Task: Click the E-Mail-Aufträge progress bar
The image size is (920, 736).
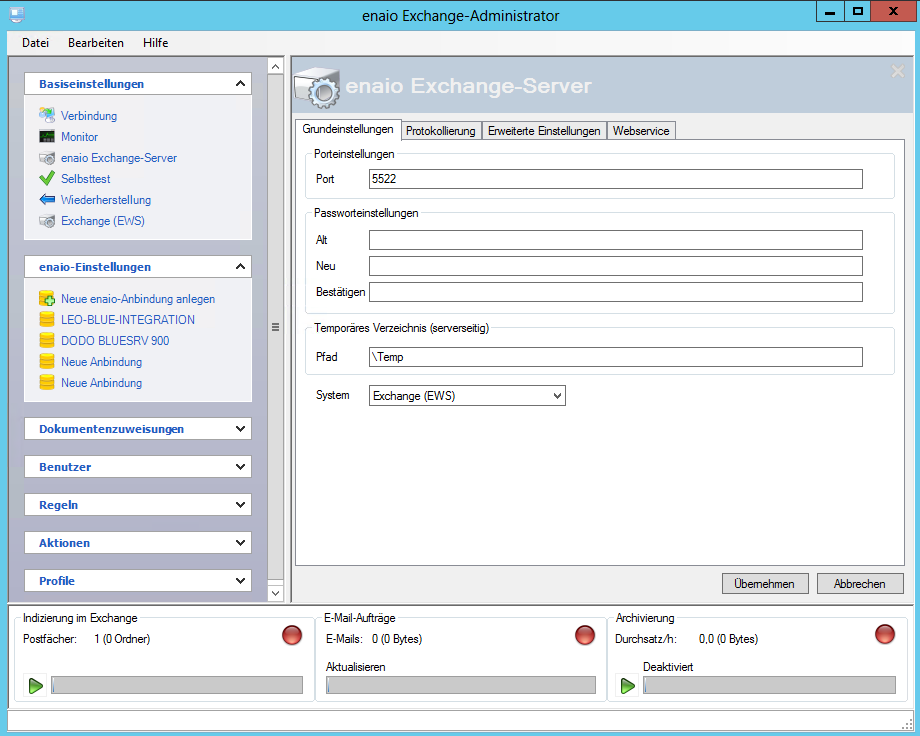Action: point(461,686)
